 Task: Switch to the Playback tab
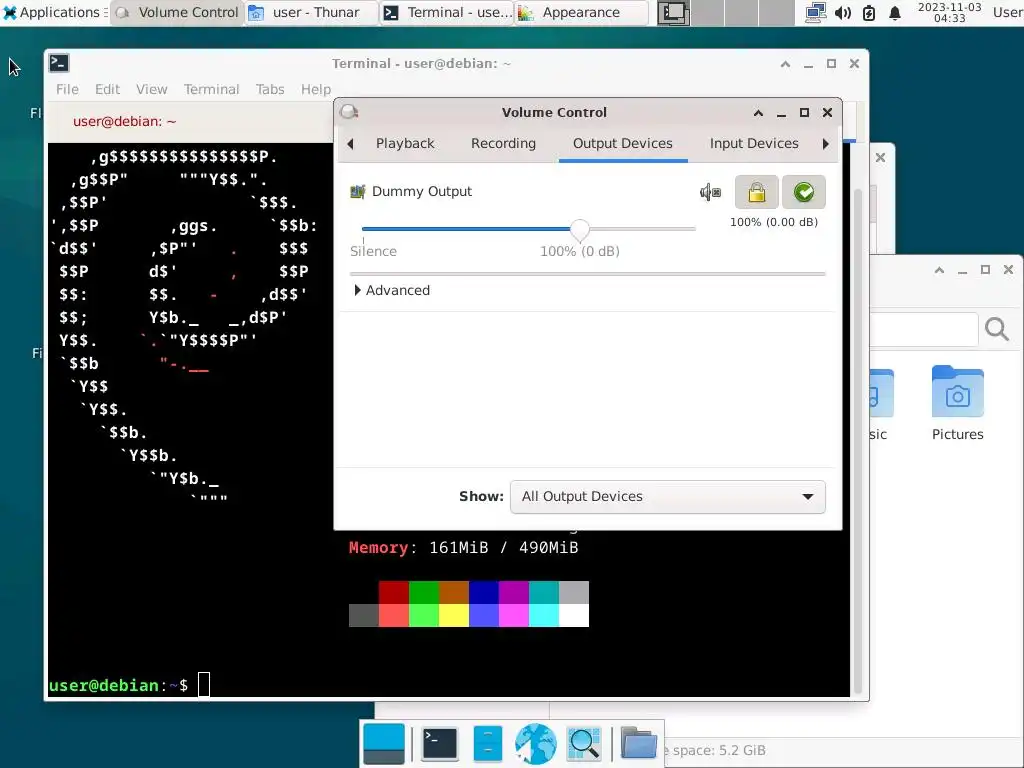[405, 143]
